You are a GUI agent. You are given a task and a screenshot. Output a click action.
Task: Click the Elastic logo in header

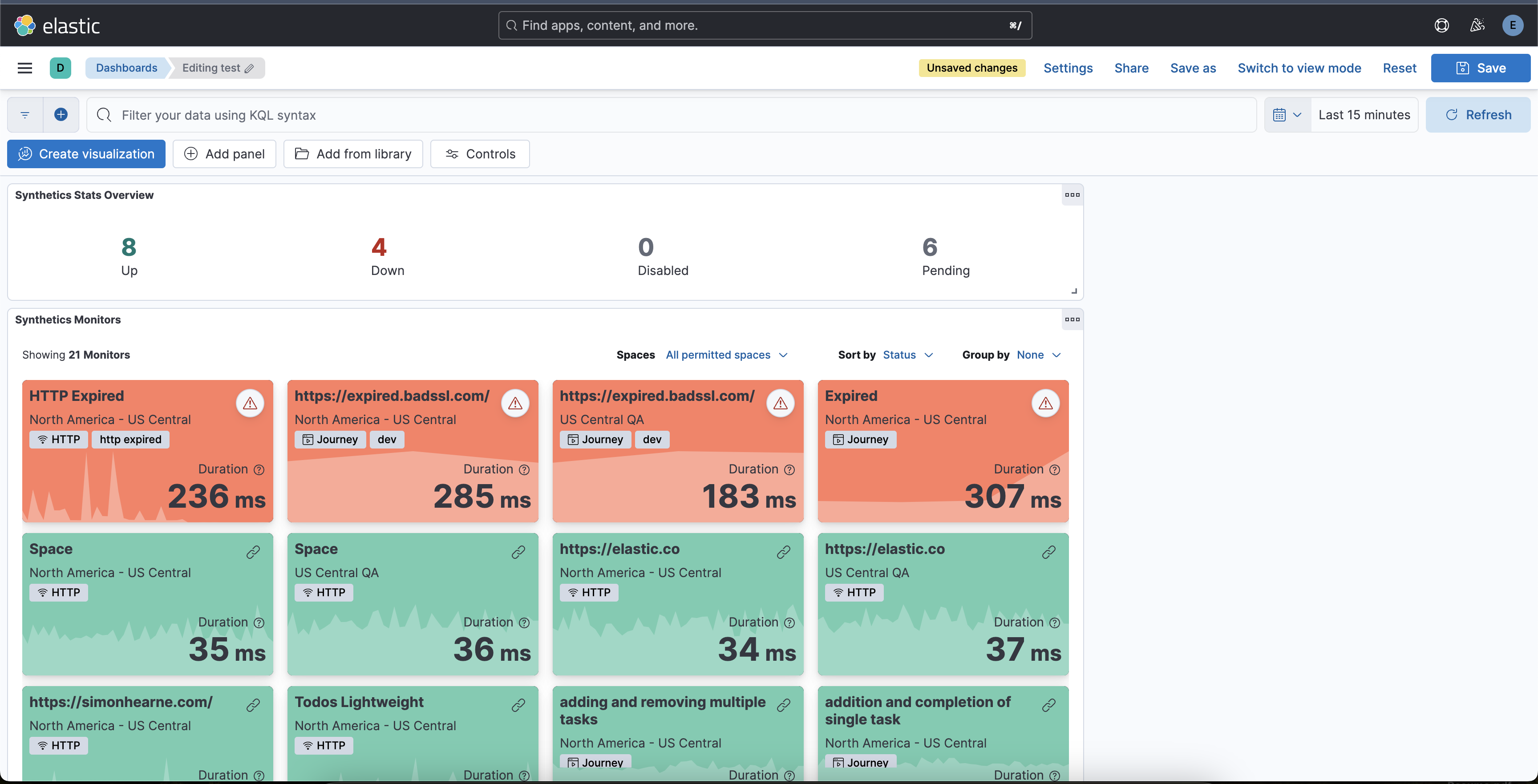[x=57, y=26]
